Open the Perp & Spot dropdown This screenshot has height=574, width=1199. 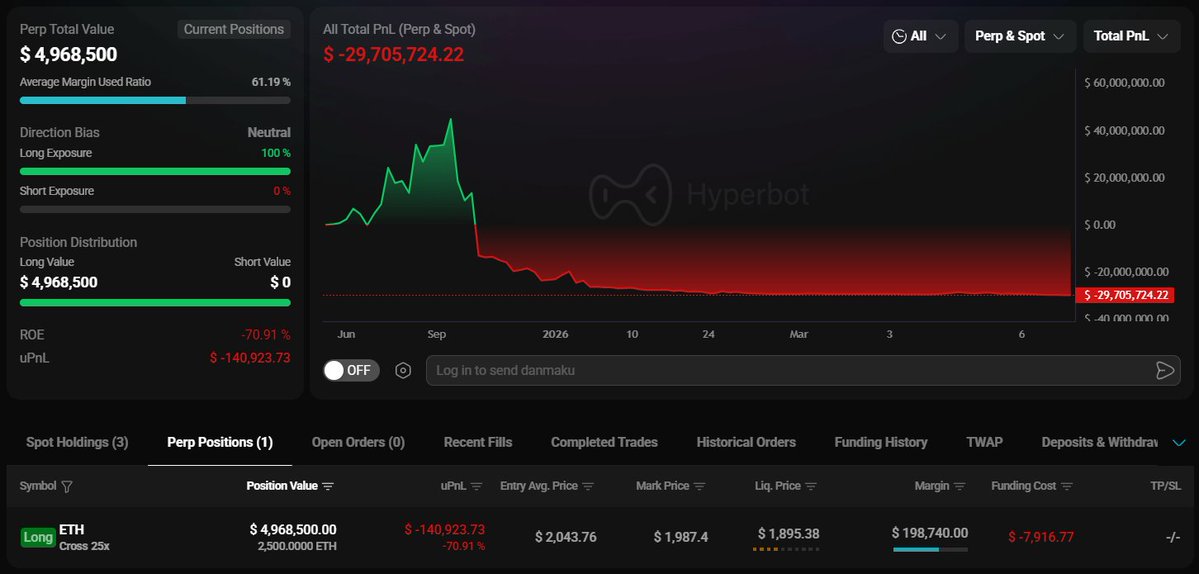pyautogui.click(x=1020, y=36)
